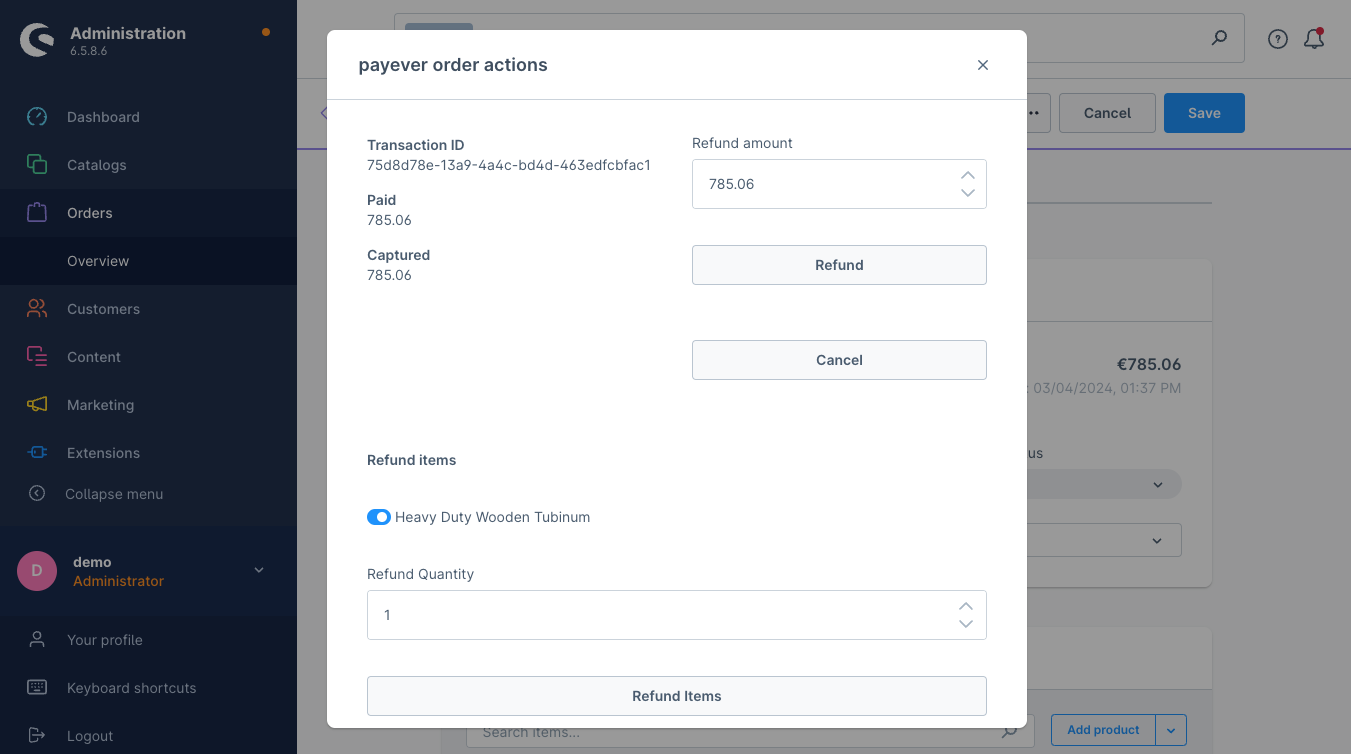This screenshot has width=1351, height=754.
Task: Click the Keyboard shortcuts icon
Action: [37, 688]
